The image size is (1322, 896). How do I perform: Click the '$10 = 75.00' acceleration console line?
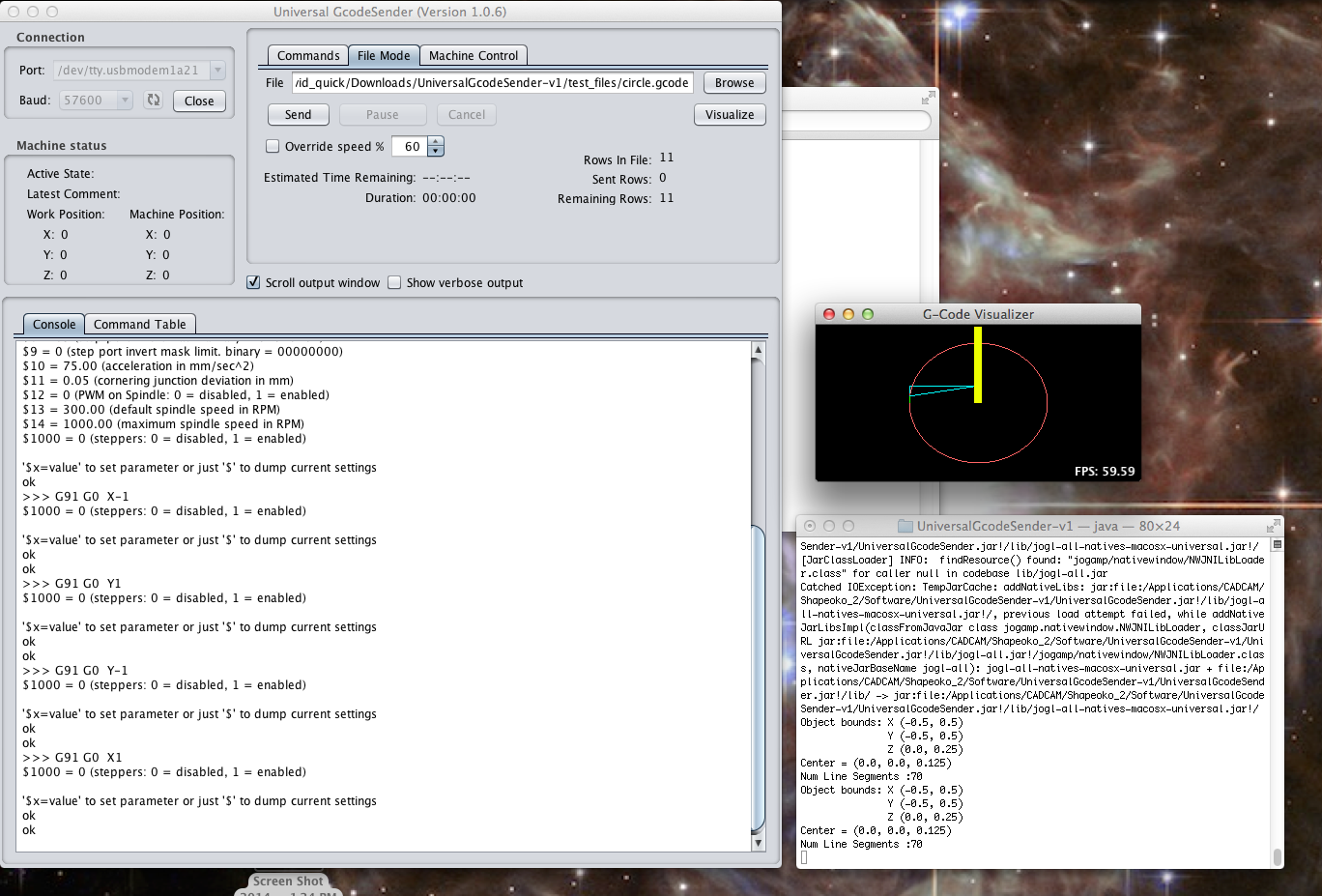pos(138,366)
